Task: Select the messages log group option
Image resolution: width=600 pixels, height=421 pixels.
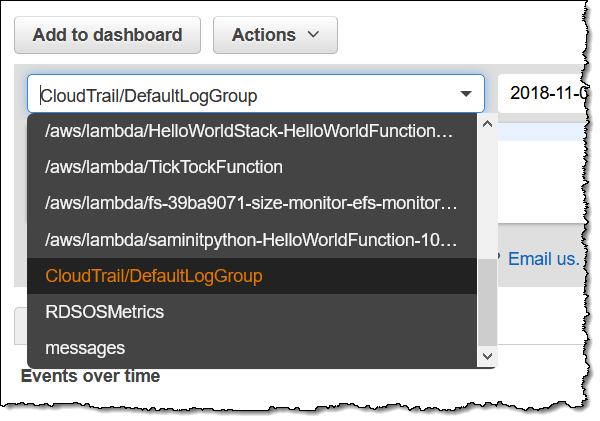Action: coord(85,348)
